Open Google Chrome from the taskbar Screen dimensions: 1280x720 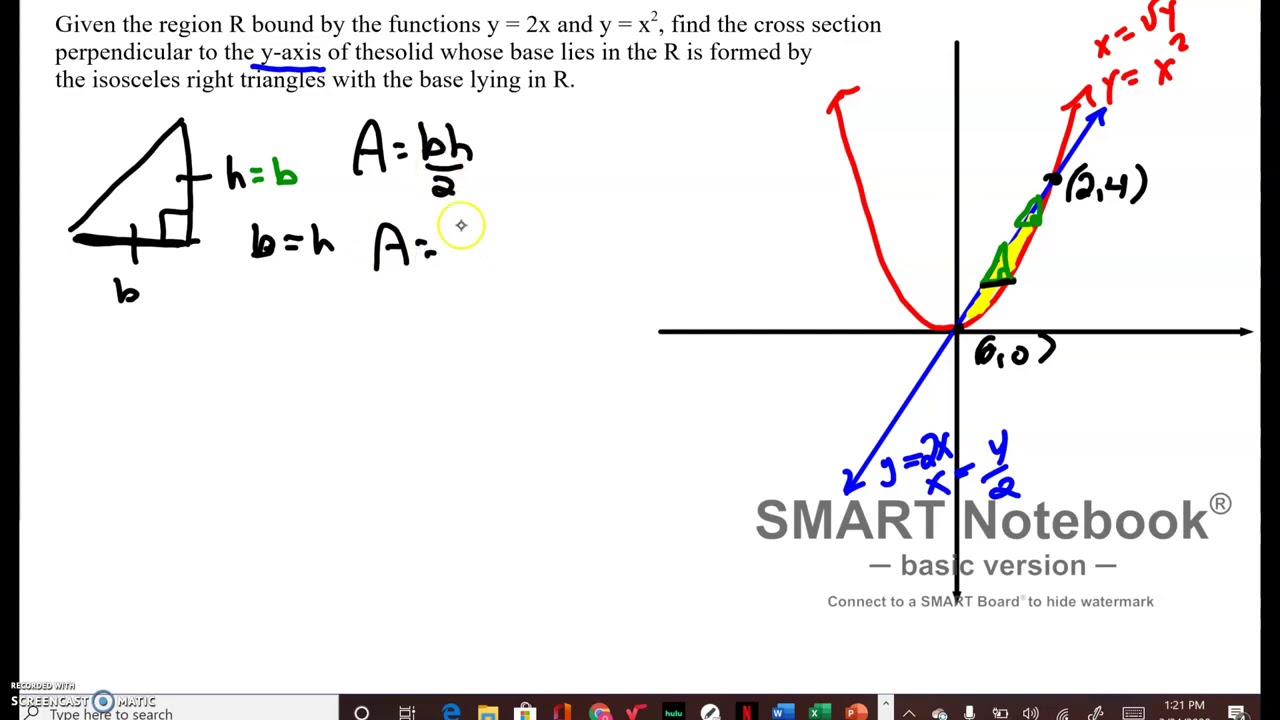pos(600,712)
